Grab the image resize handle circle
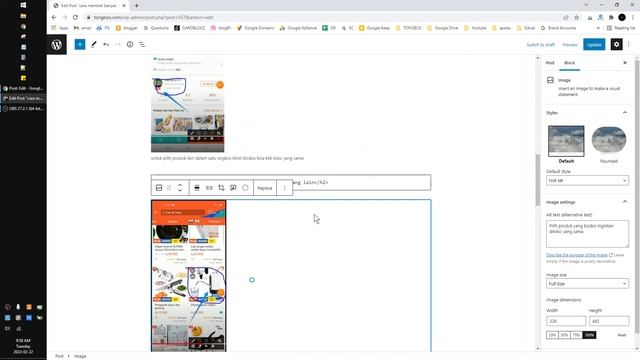Viewport: 640px width, 360px height. coord(252,280)
